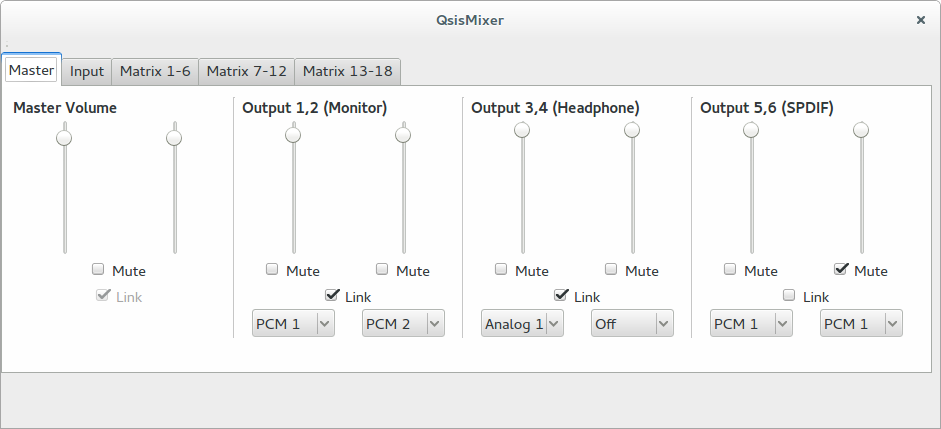Screen dimensions: 941x429
Task: Enable Link for Output 5,6 SPDIF
Action: click(789, 295)
